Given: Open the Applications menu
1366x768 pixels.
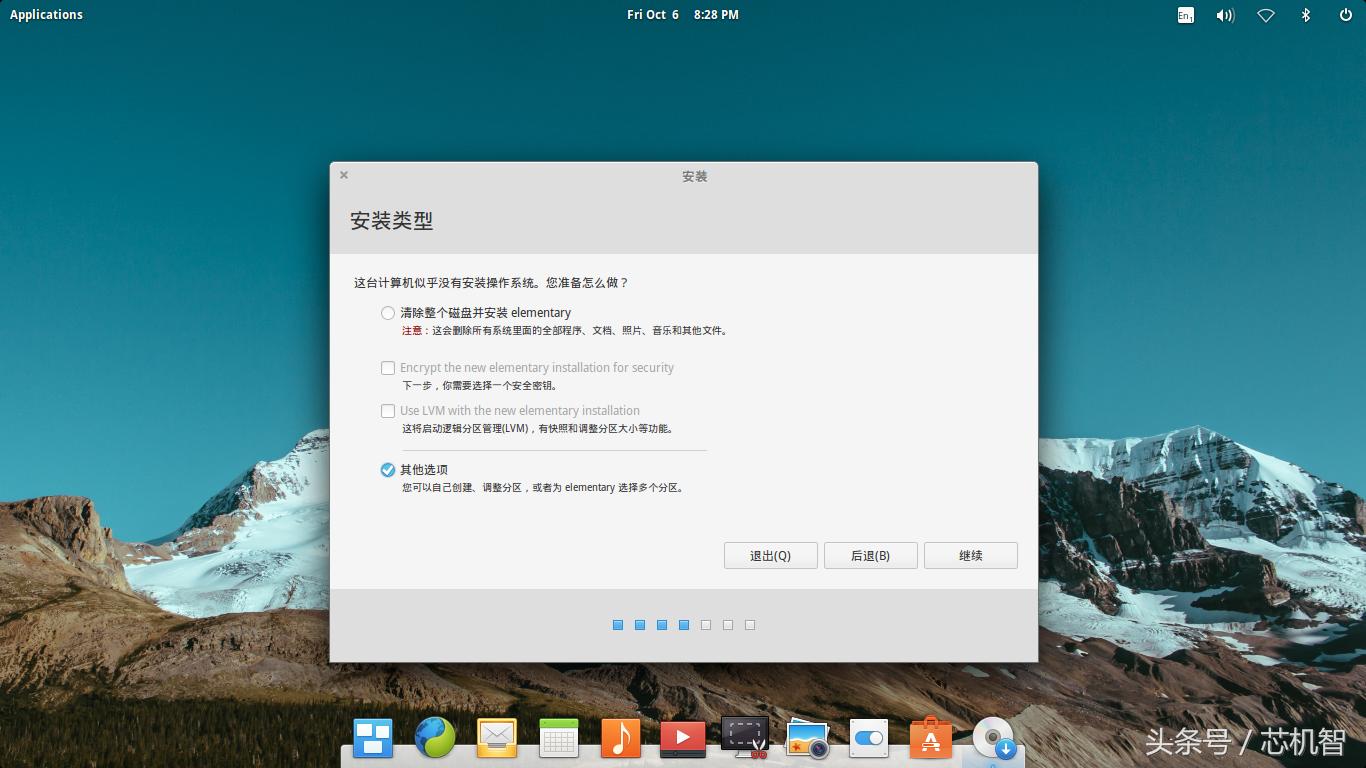Looking at the screenshot, I should pos(46,14).
